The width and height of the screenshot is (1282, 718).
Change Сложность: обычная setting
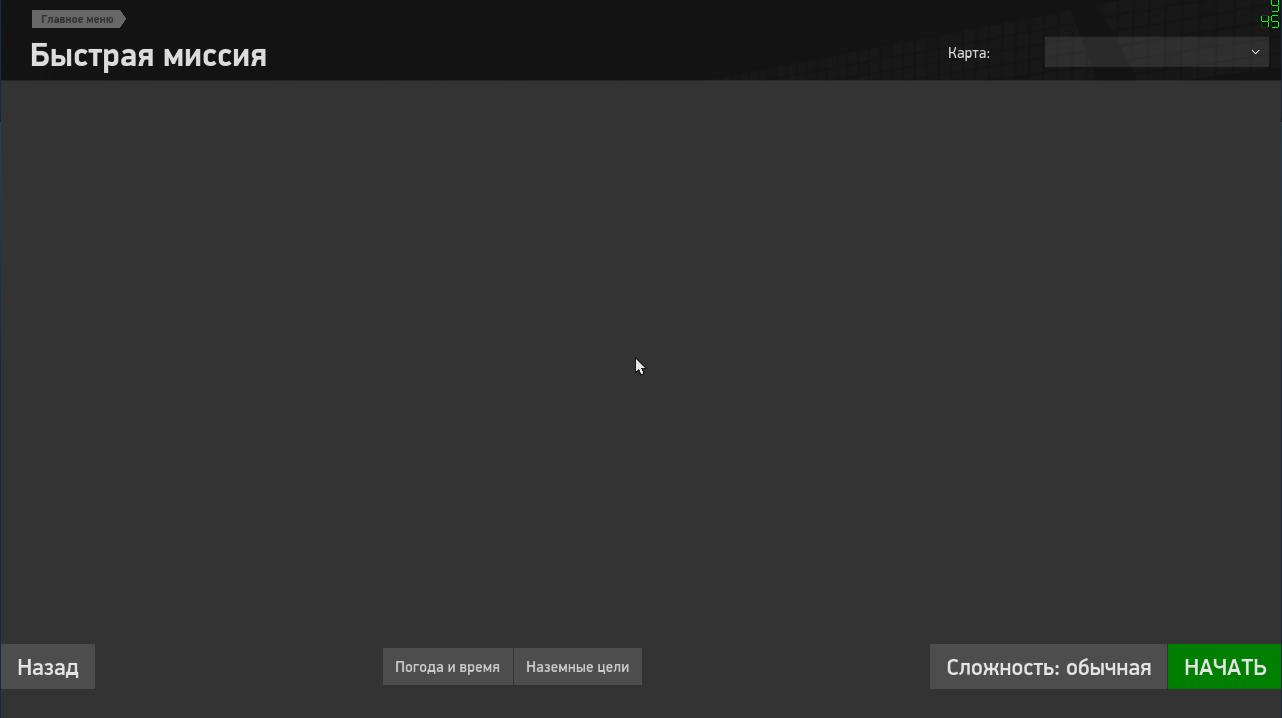tap(1048, 667)
